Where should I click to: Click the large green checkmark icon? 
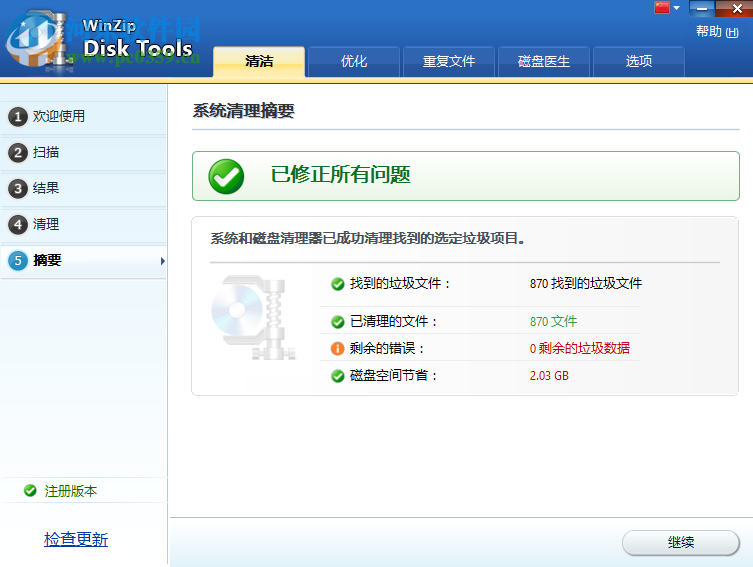226,176
